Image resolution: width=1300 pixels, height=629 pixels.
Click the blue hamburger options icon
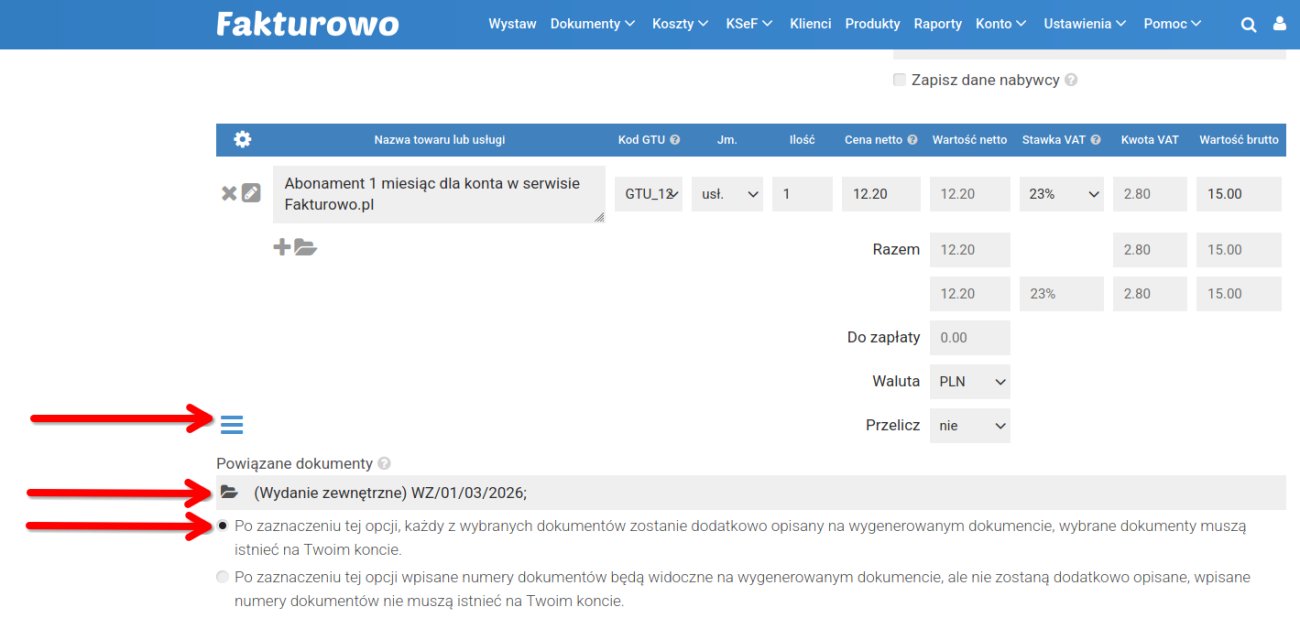pos(231,424)
